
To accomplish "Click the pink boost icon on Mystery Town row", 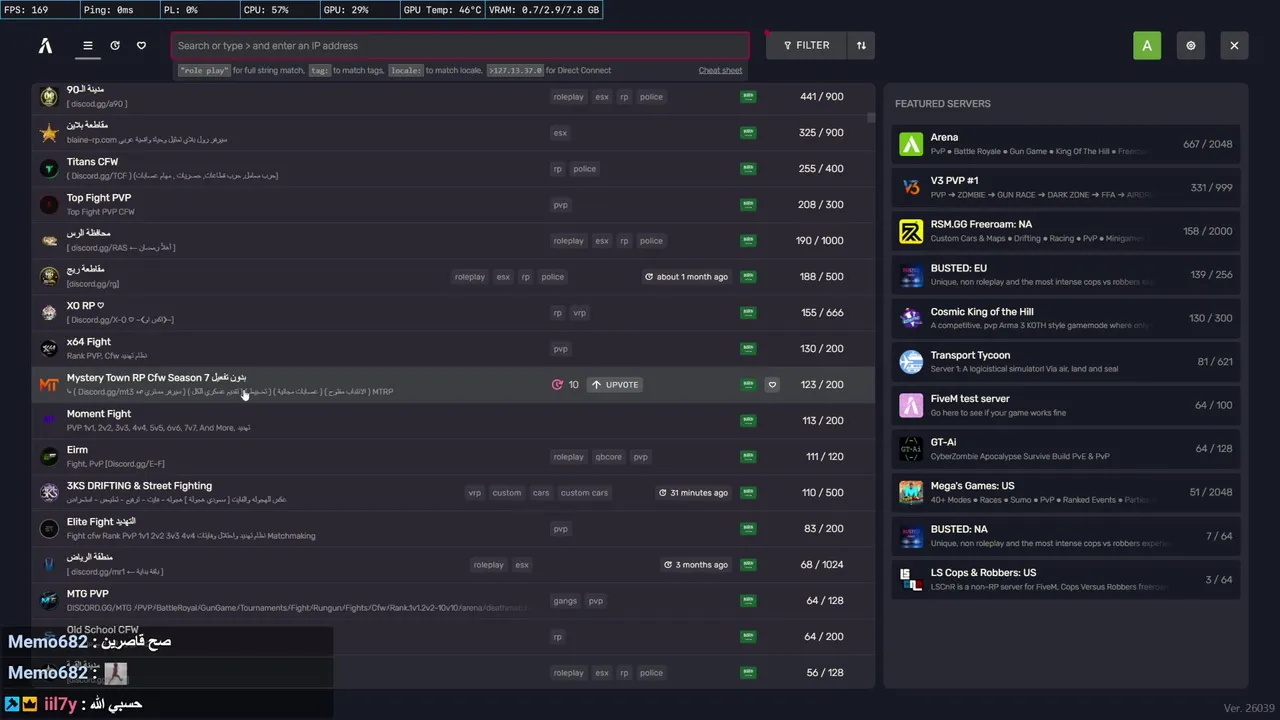I will 557,384.
